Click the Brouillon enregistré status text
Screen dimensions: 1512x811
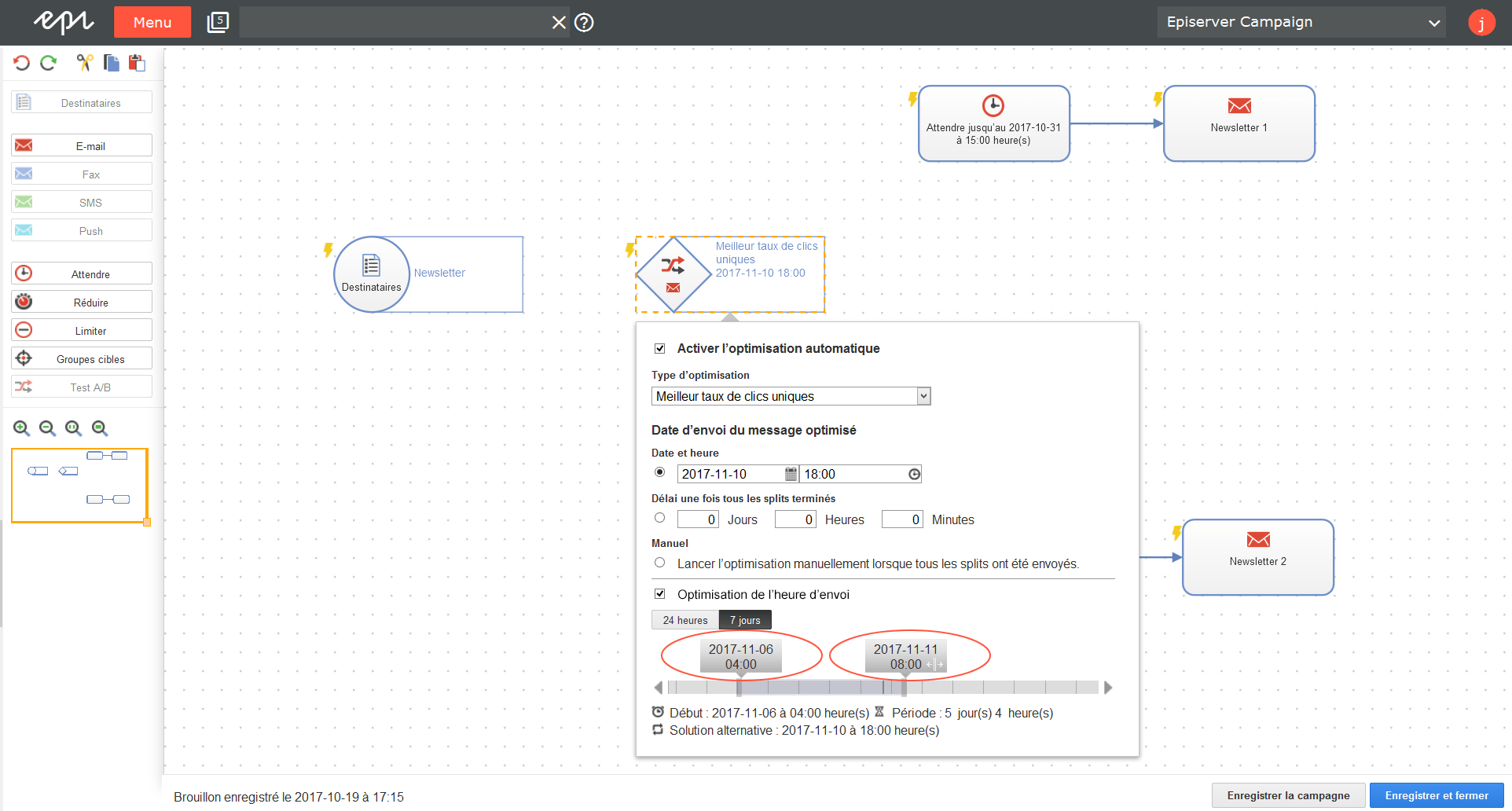(x=288, y=797)
